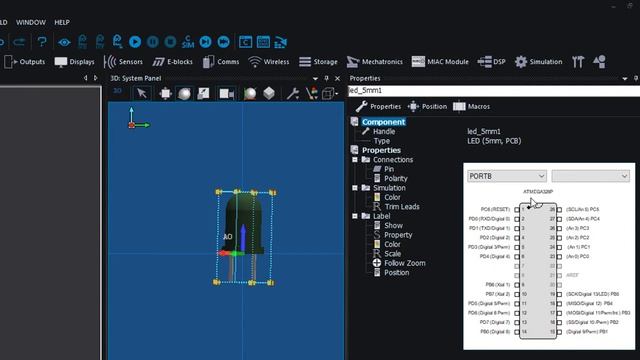Open the Simulation component menu

coord(538,62)
